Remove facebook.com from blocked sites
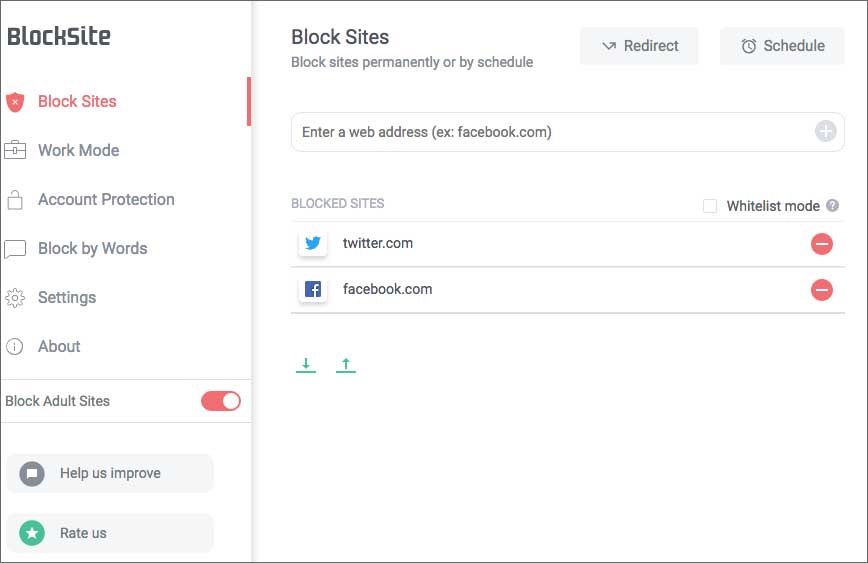Viewport: 868px width, 563px height. click(822, 290)
